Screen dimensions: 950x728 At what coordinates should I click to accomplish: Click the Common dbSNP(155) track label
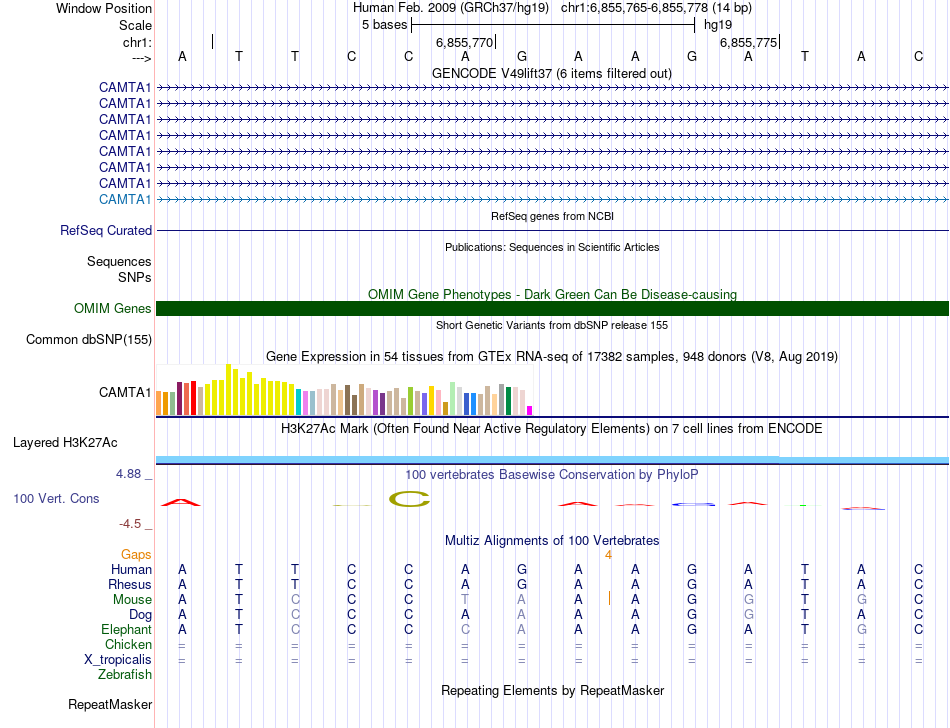click(x=88, y=340)
